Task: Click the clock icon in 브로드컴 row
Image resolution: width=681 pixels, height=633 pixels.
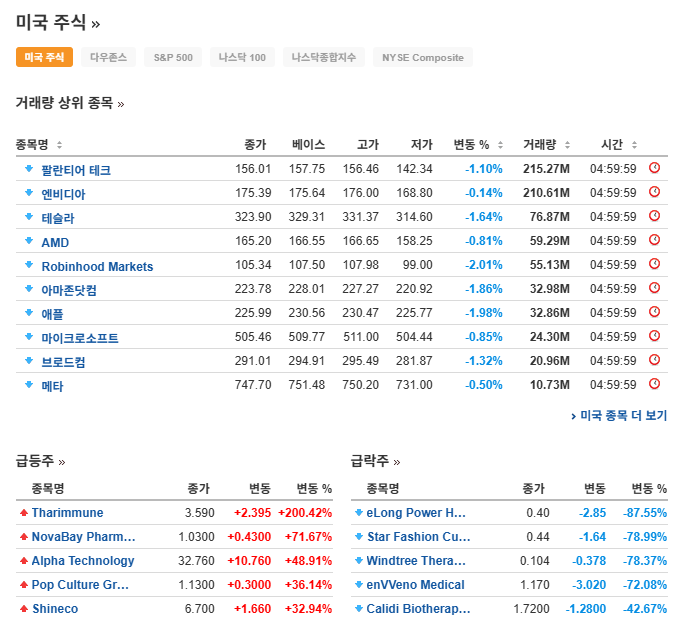Action: 655,360
